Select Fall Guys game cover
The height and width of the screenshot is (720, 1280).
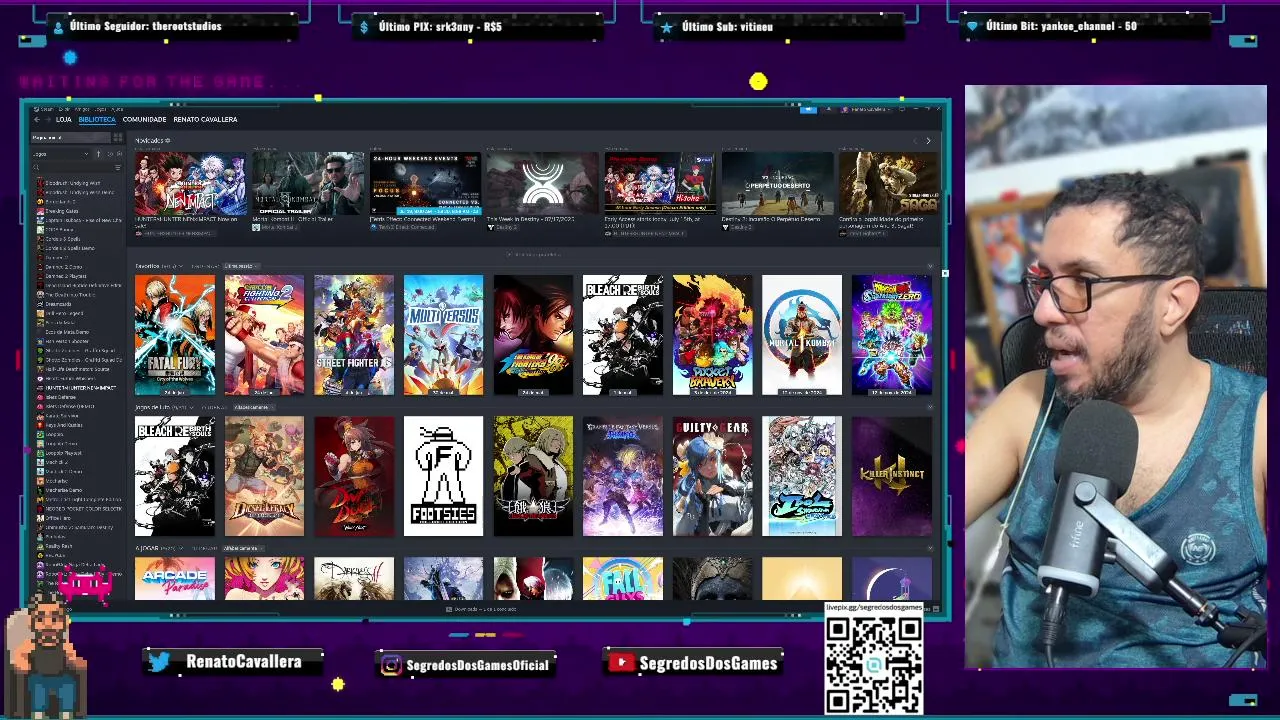623,579
